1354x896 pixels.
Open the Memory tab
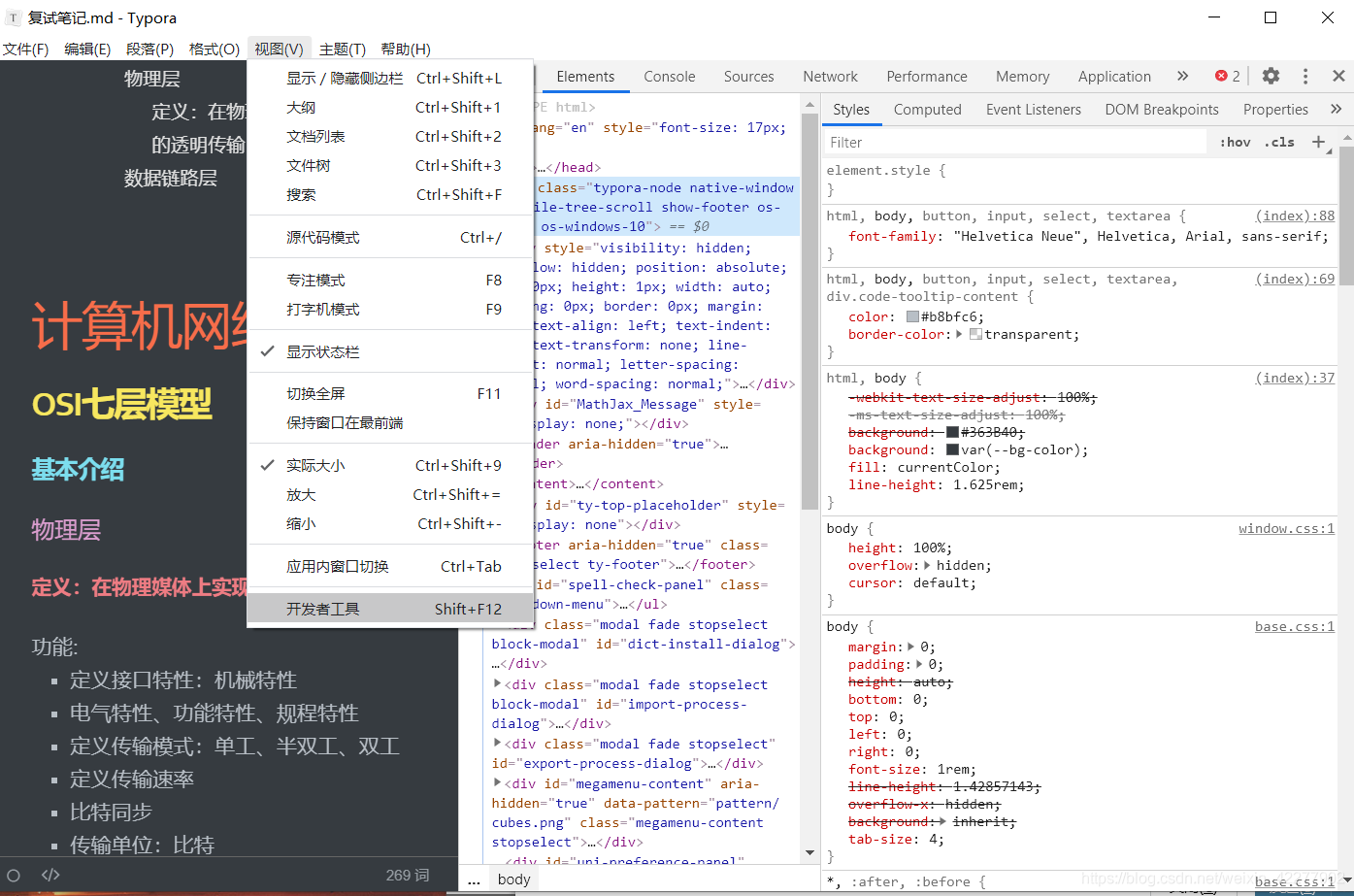(x=1022, y=76)
